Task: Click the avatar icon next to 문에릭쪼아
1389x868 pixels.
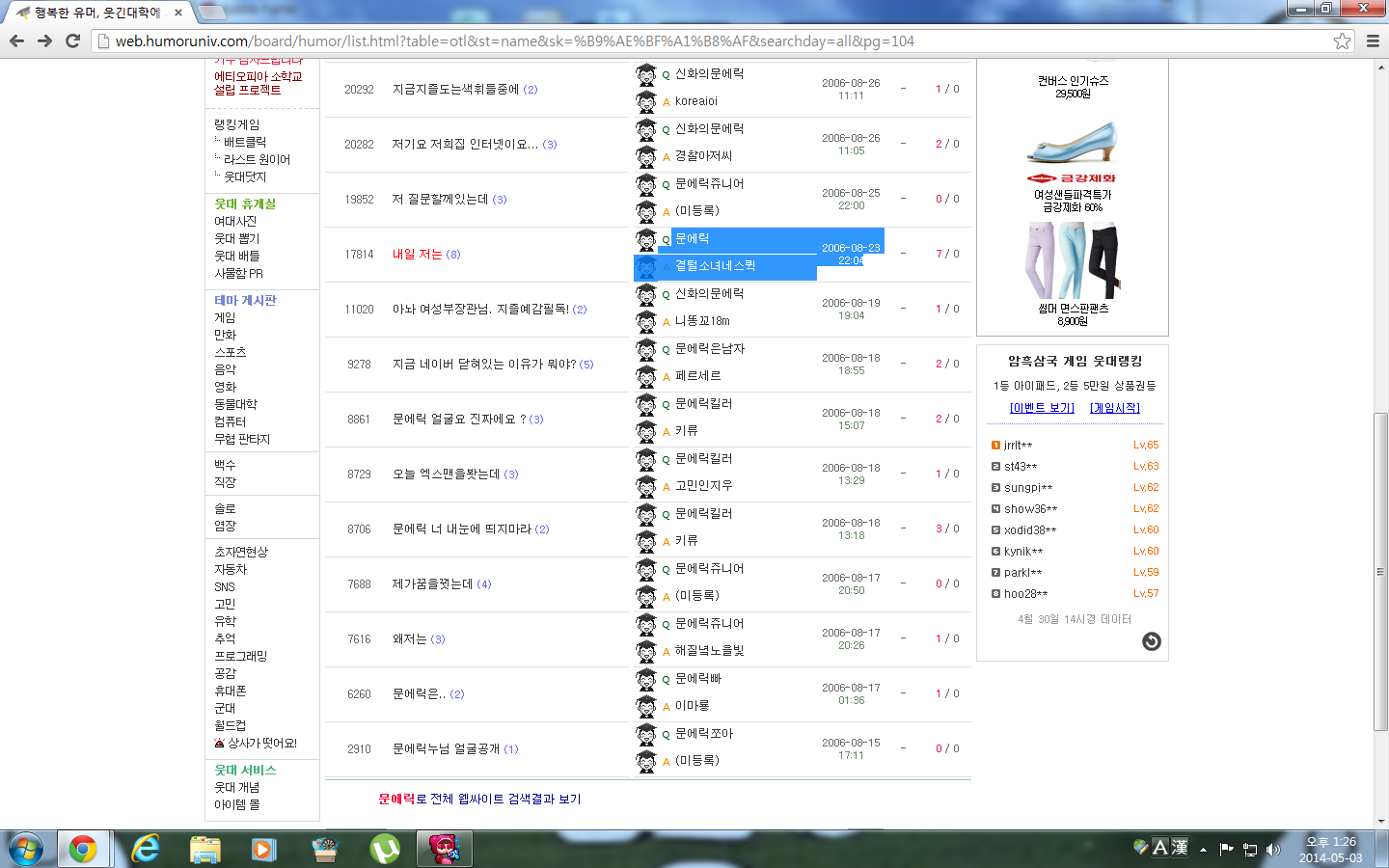Action: [646, 734]
